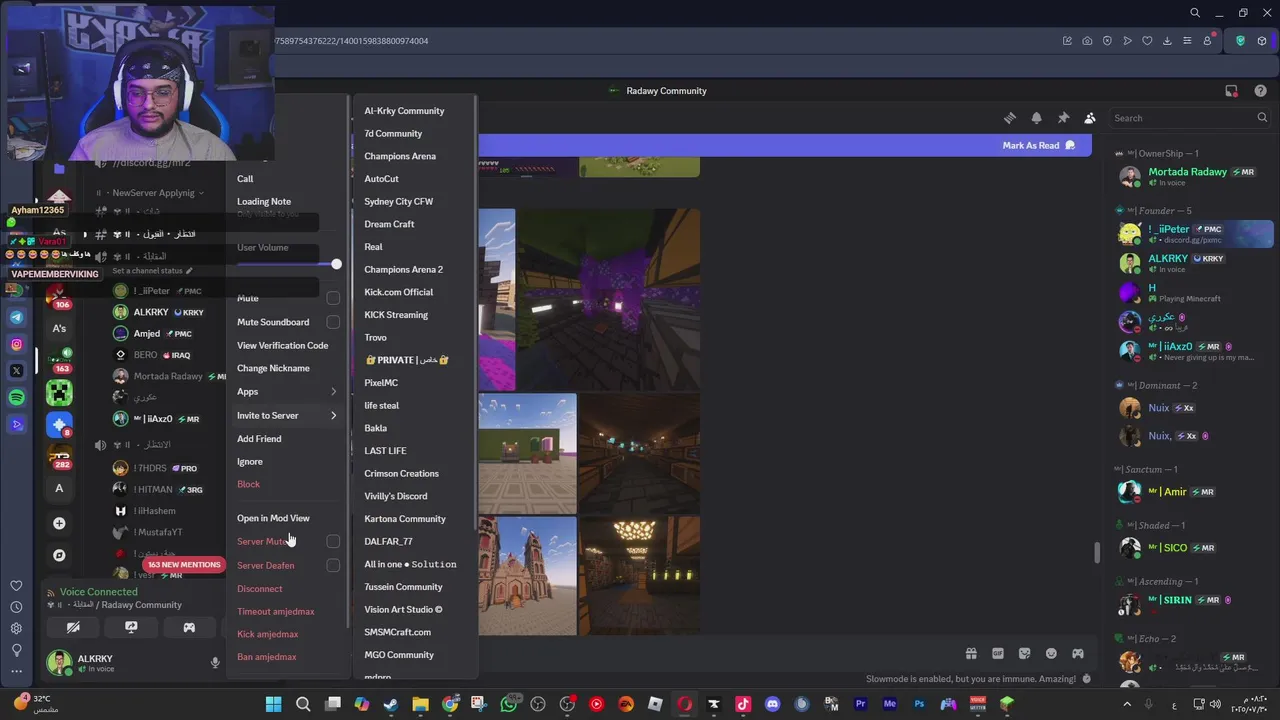The image size is (1280, 720).
Task: Open Discord Help question mark icon
Action: tap(1261, 91)
